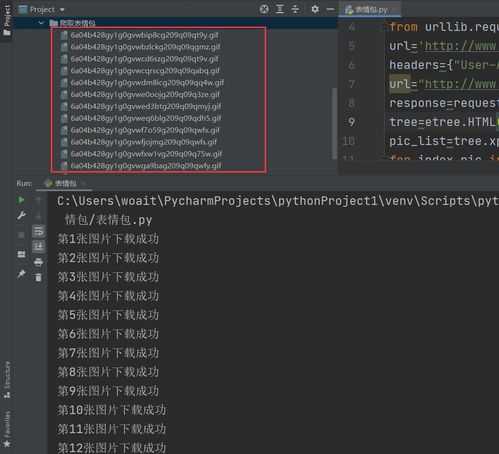Place cursor on 'pic_list=tree' code line

point(444,141)
